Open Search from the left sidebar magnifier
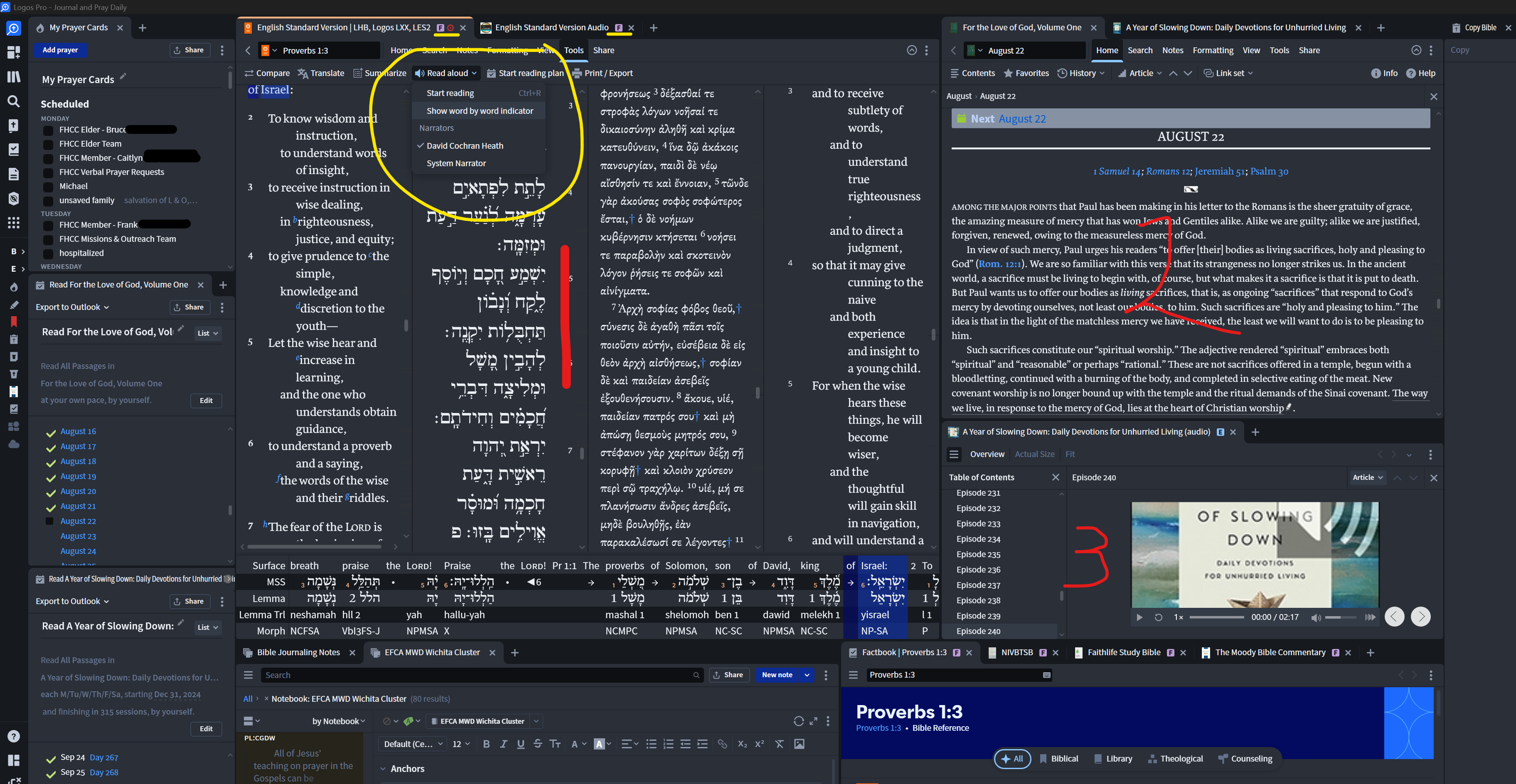1516x784 pixels. coord(14,101)
